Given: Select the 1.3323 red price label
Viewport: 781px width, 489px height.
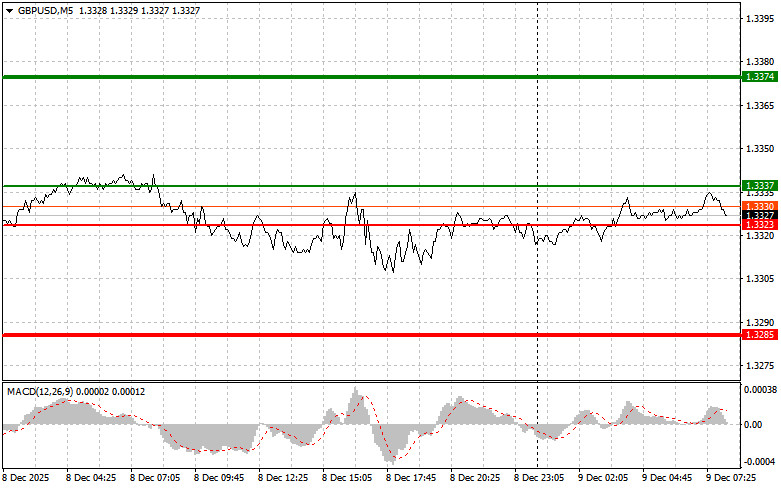Looking at the screenshot, I should point(760,225).
